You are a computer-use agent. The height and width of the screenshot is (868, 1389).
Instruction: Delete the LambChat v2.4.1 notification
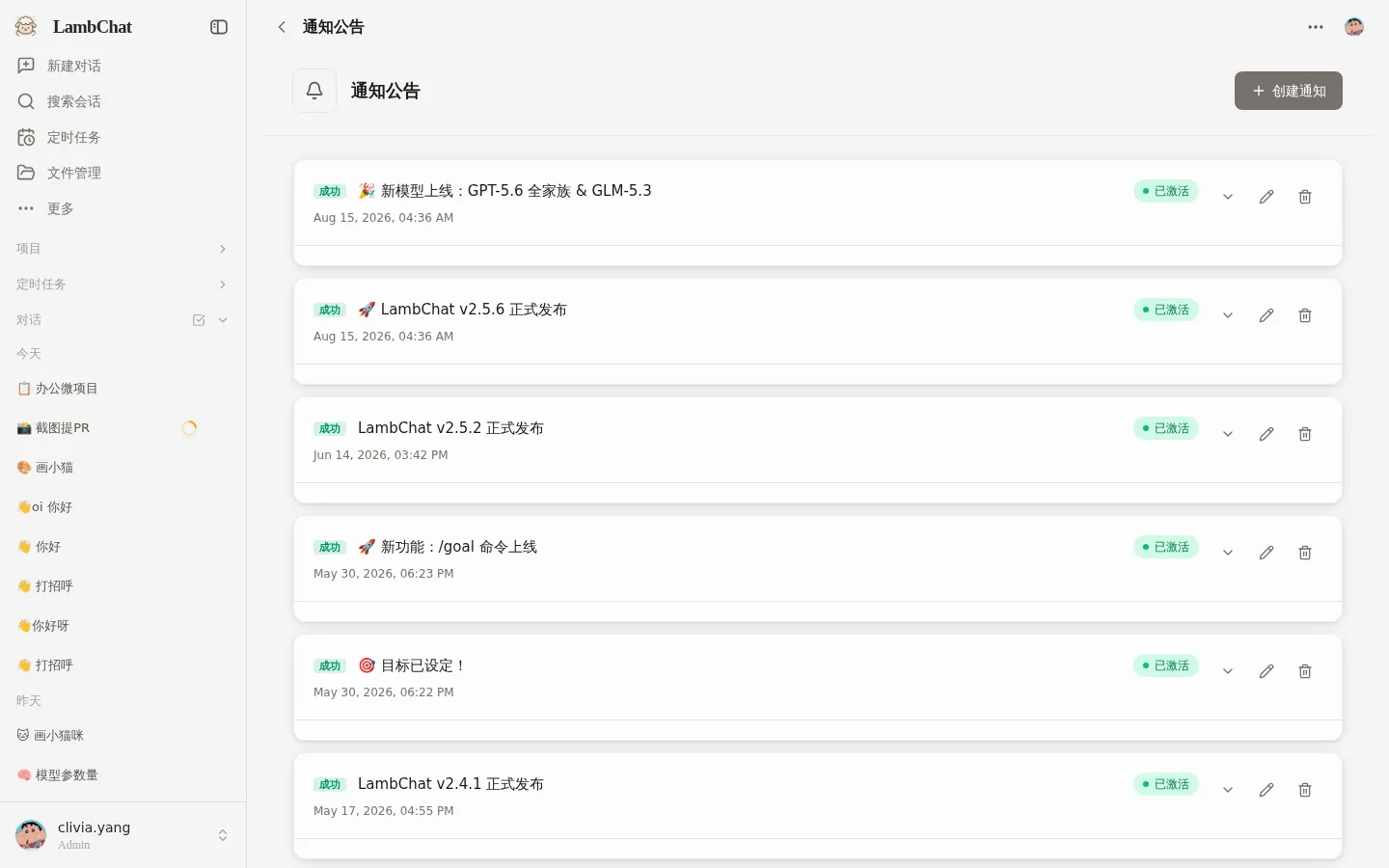point(1305,790)
